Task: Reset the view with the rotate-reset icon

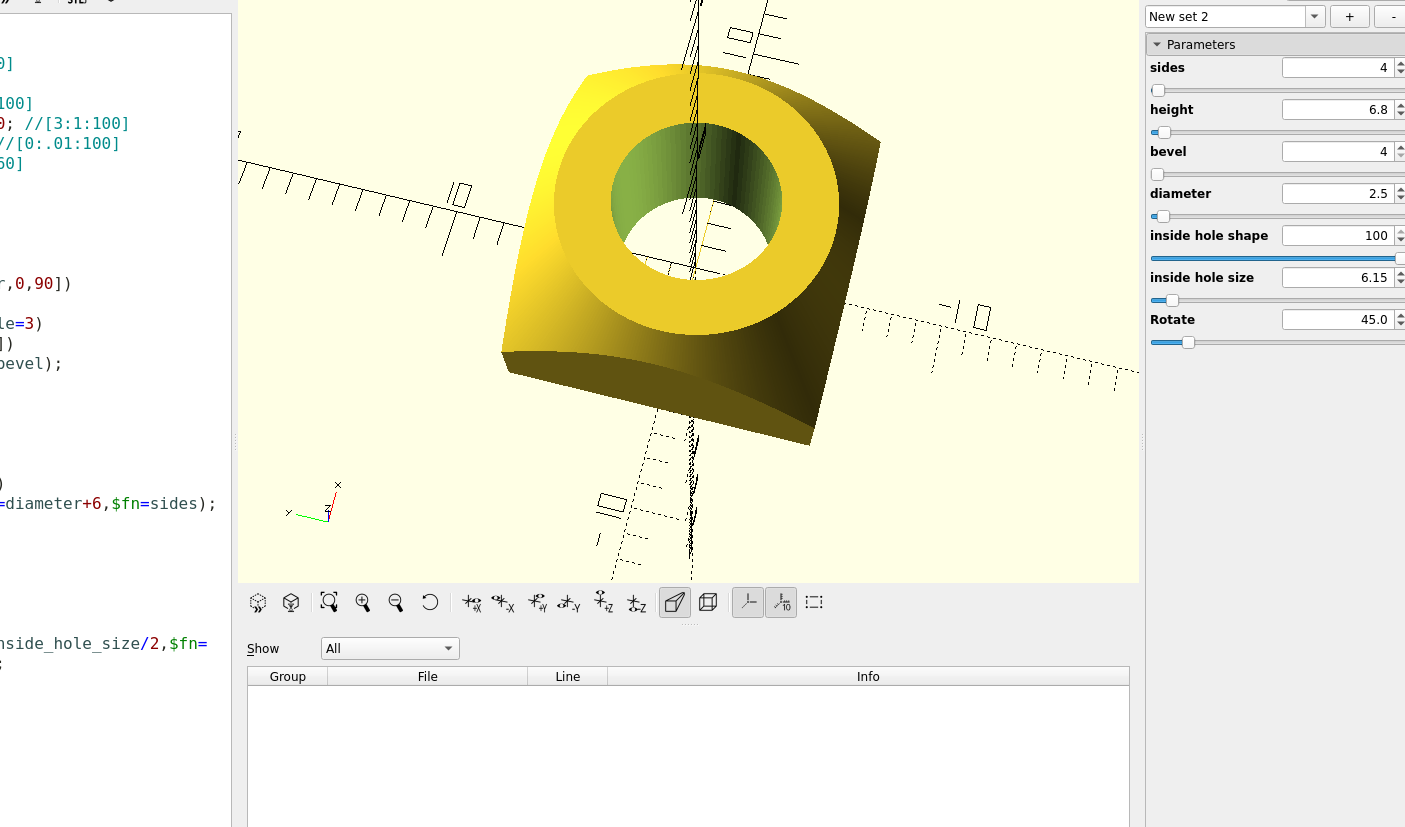Action: point(429,602)
